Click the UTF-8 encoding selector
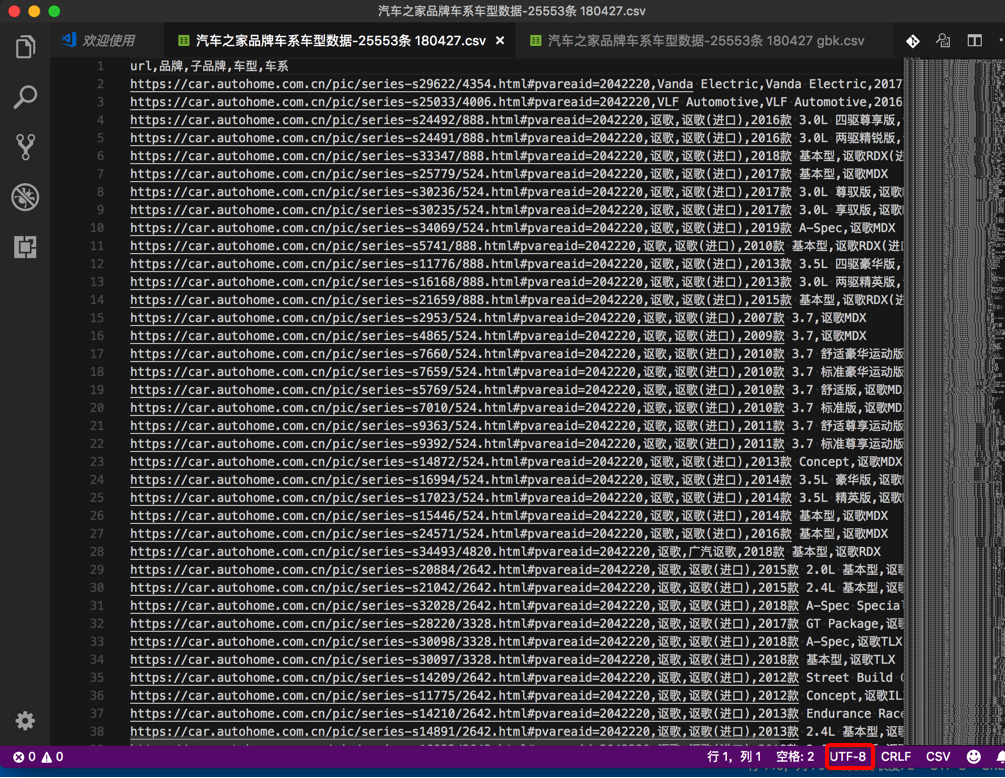The width and height of the screenshot is (1005, 778). click(x=847, y=757)
